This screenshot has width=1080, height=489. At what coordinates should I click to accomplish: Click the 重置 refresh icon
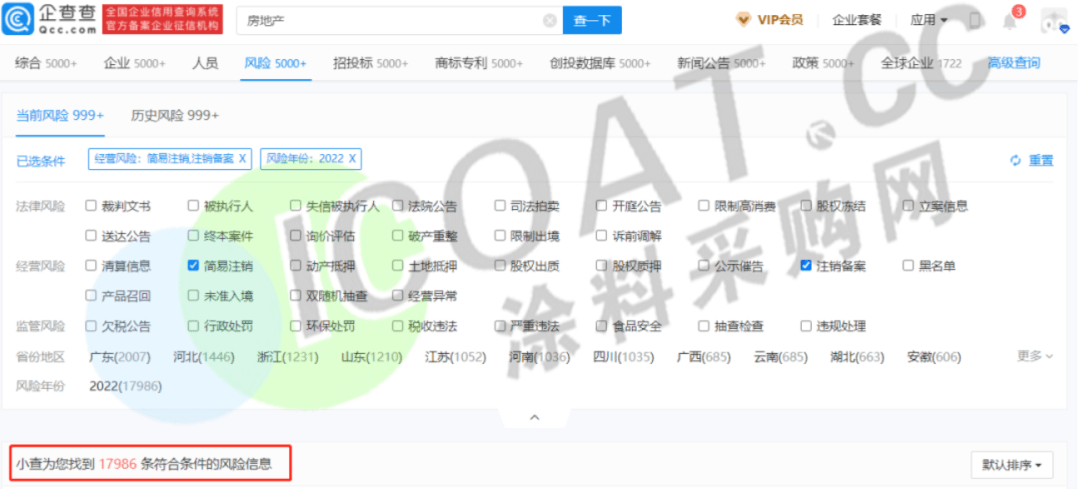click(1016, 160)
